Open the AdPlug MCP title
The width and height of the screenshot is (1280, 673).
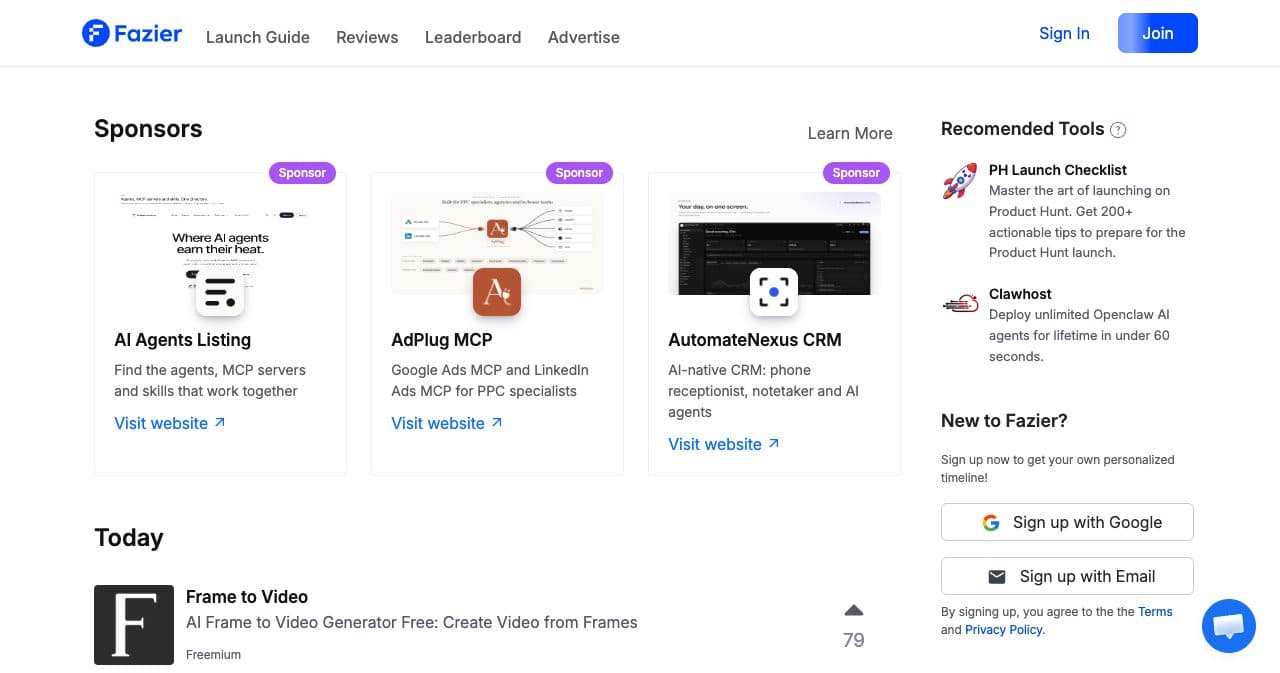point(442,340)
